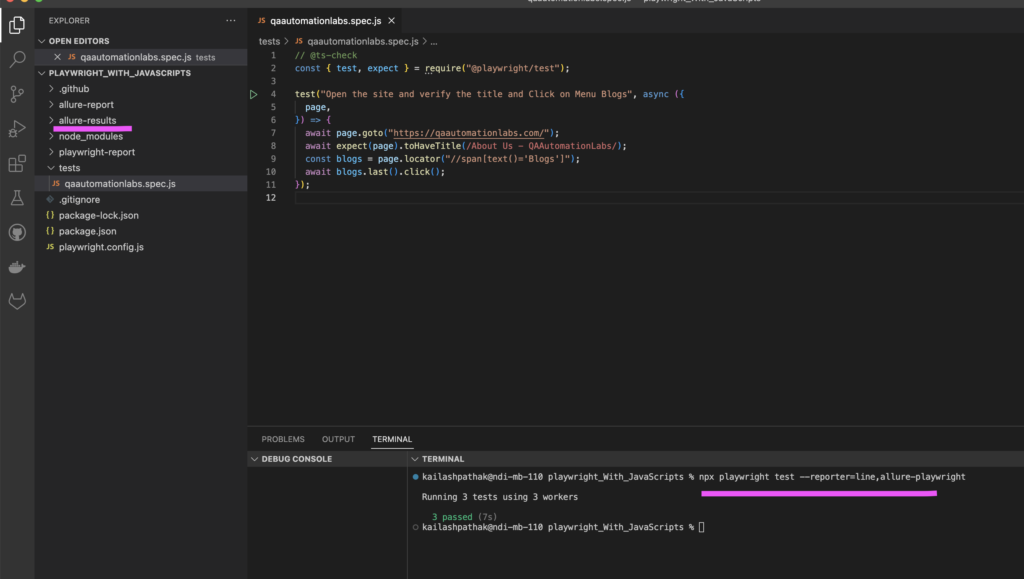
Task: Click the Explorer more actions ellipsis
Action: [x=231, y=21]
